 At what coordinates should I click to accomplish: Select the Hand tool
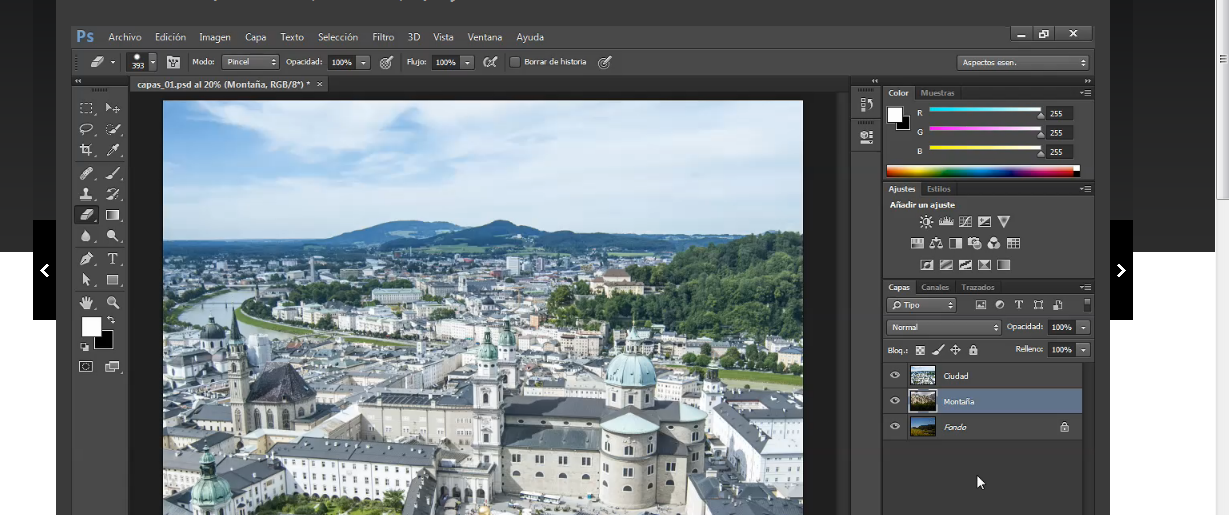(x=87, y=303)
